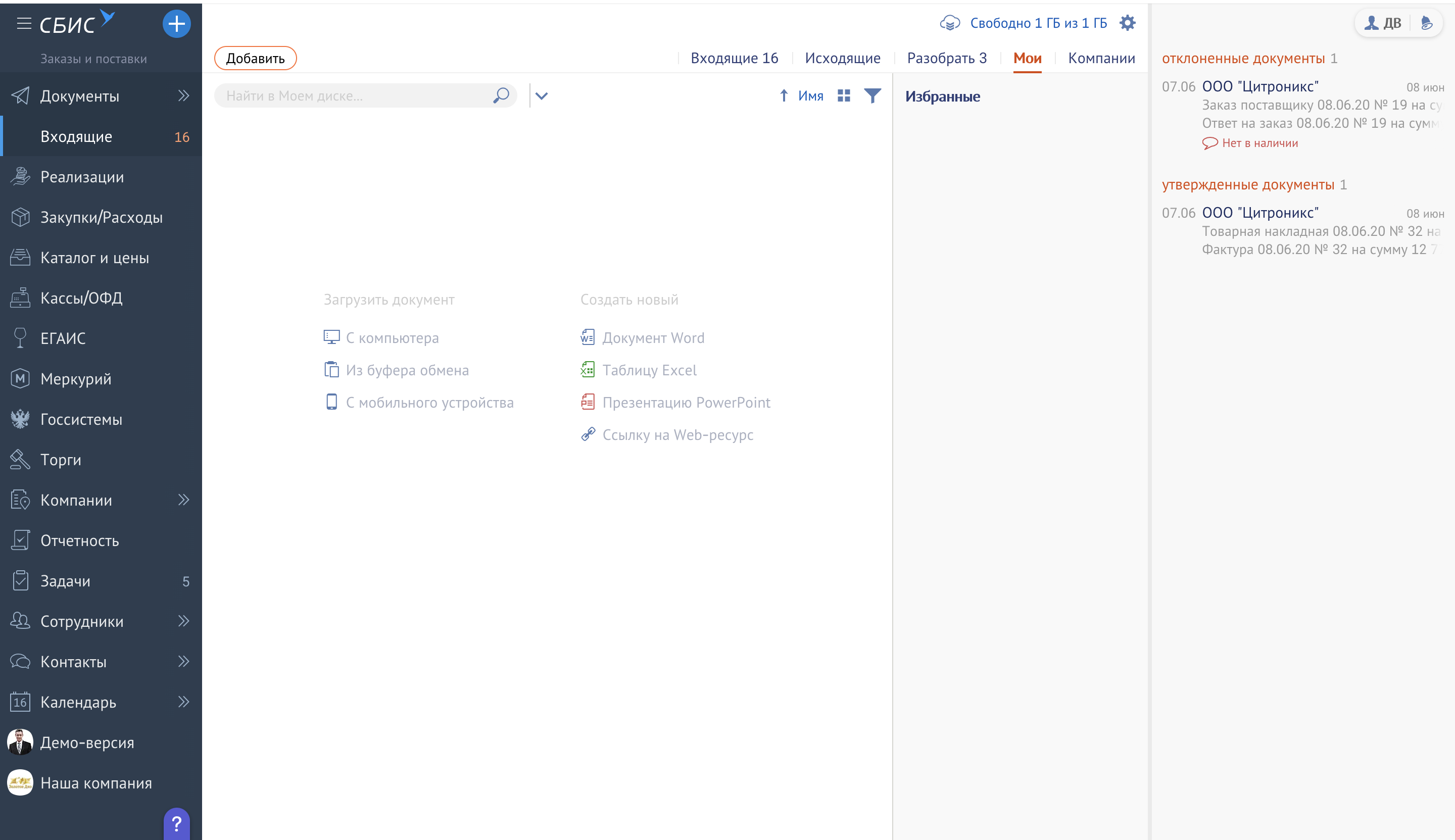Screen dimensions: 1455x840
Task: Switch to the Входящие 16 tab
Action: [734, 58]
